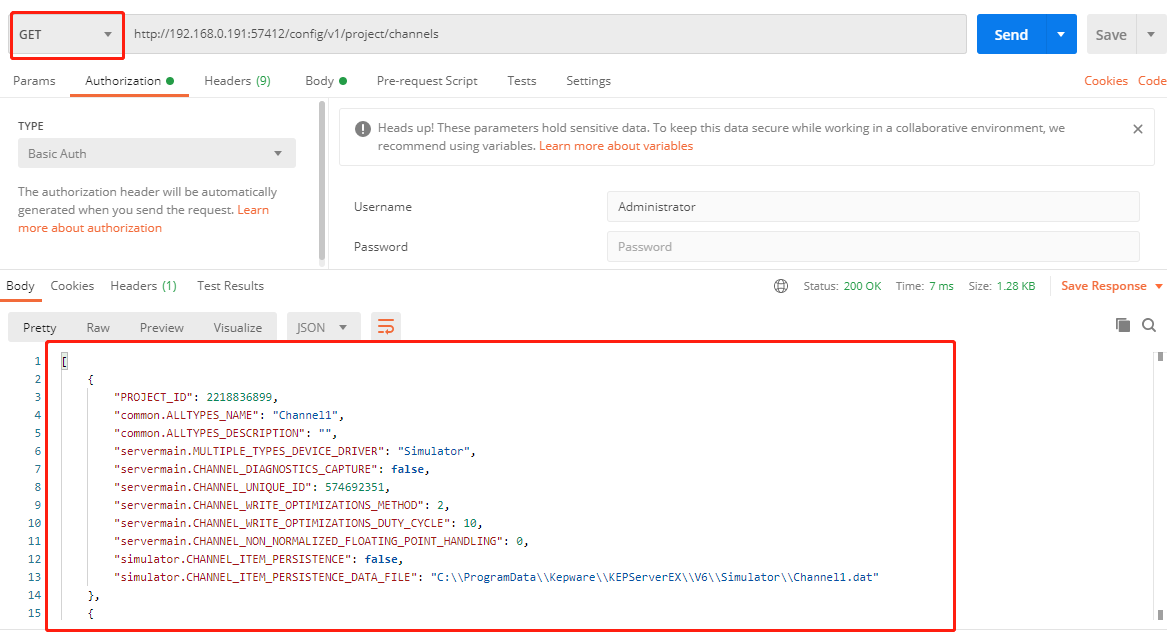Open the response search icon

click(x=1149, y=325)
